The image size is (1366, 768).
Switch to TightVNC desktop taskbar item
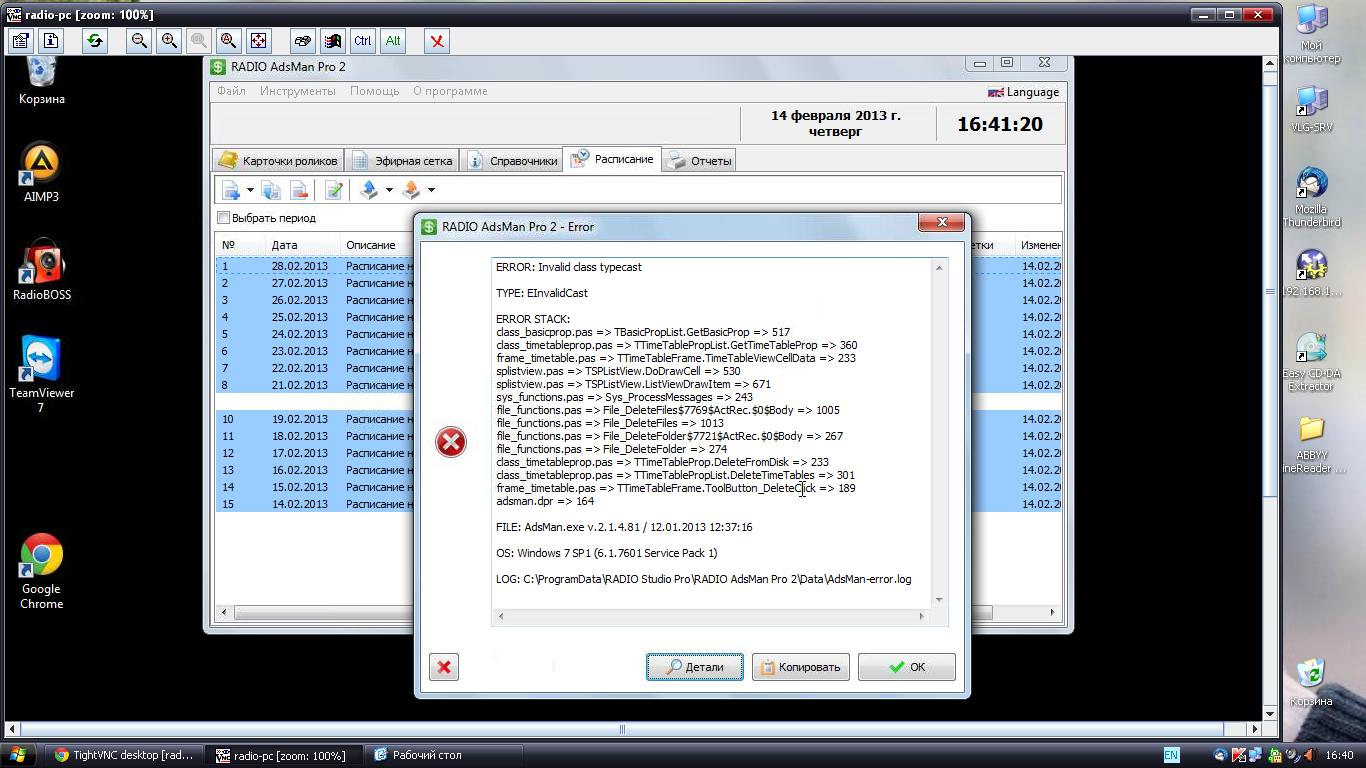tap(125, 755)
